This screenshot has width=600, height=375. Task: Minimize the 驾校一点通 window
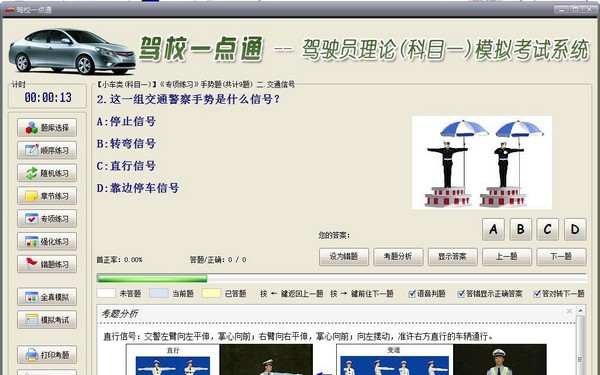tap(561, 9)
